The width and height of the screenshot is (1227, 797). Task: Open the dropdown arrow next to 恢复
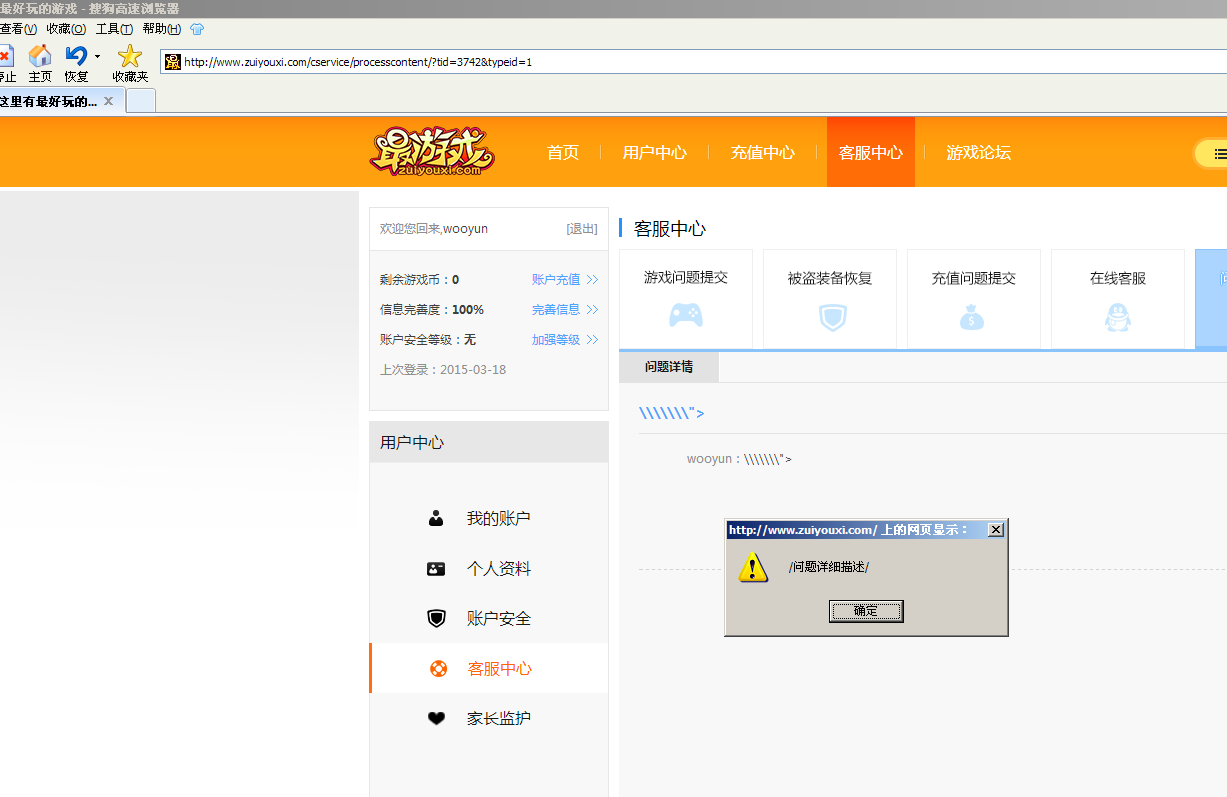coord(97,57)
